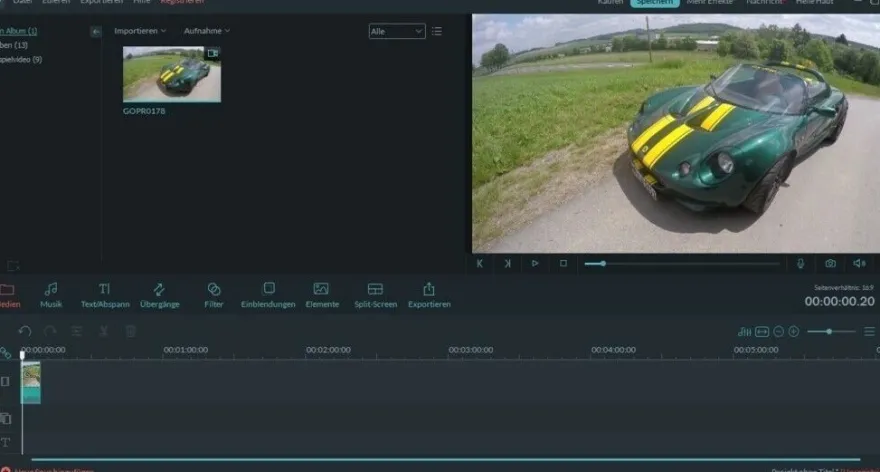Open the timeline options menu icon

click(869, 332)
